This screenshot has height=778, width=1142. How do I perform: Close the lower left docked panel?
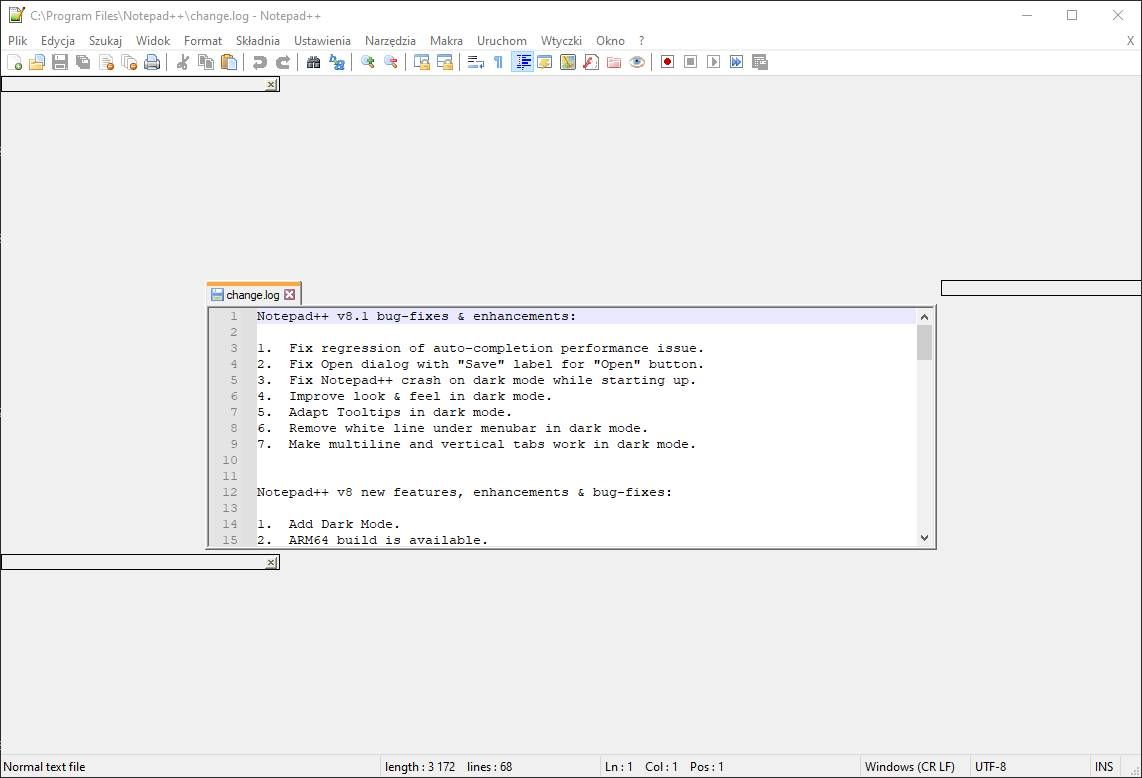[271, 562]
